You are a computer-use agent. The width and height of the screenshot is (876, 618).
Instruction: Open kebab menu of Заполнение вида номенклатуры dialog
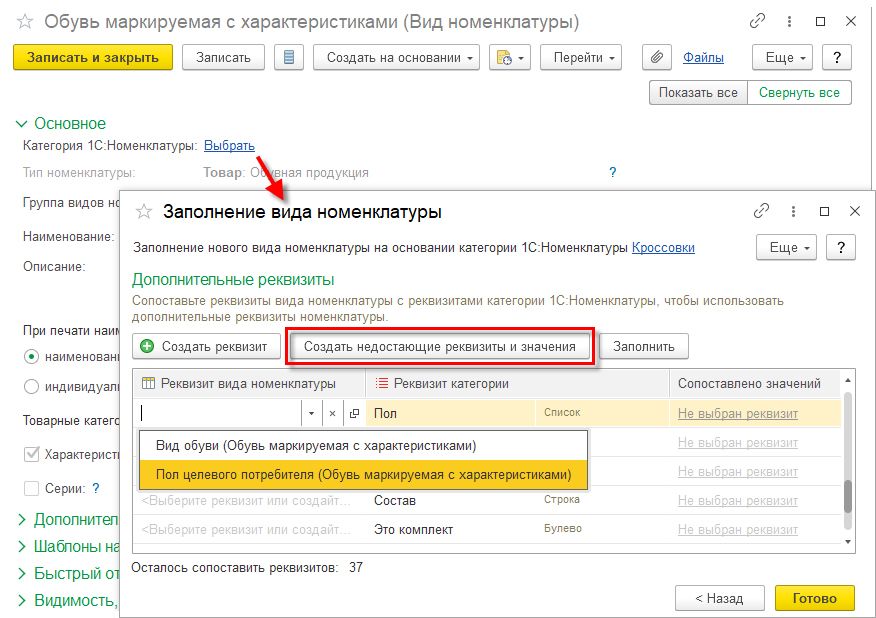(793, 211)
